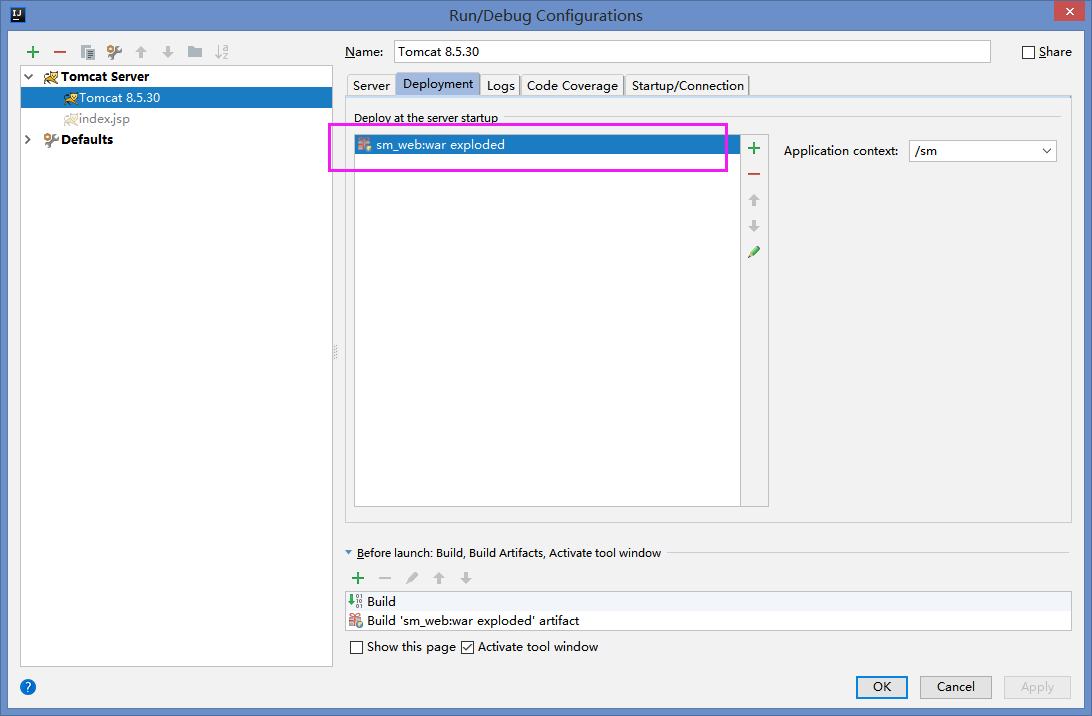Switch to Startup/Connection tab
The width and height of the screenshot is (1092, 716).
pyautogui.click(x=687, y=85)
